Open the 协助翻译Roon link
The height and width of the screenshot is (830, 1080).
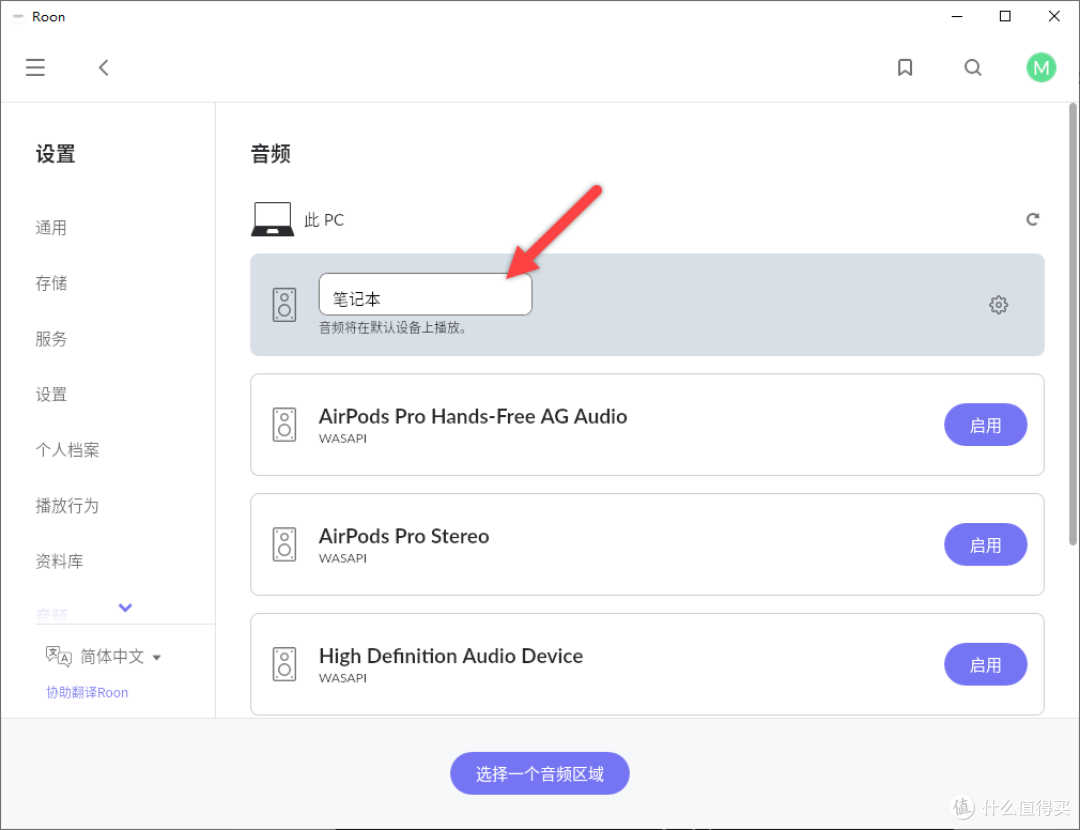(87, 692)
